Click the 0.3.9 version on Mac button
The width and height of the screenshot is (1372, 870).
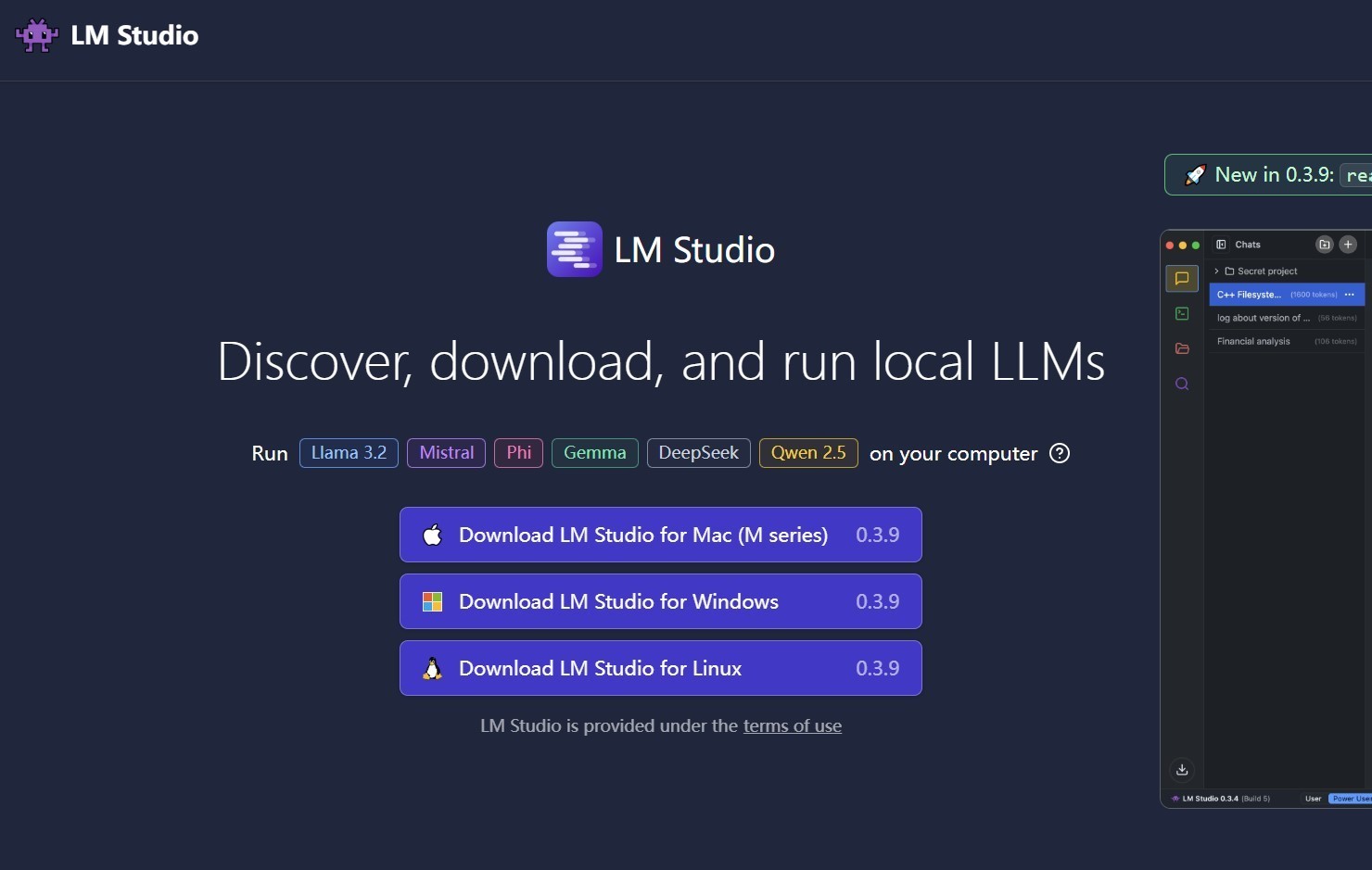[x=877, y=535]
